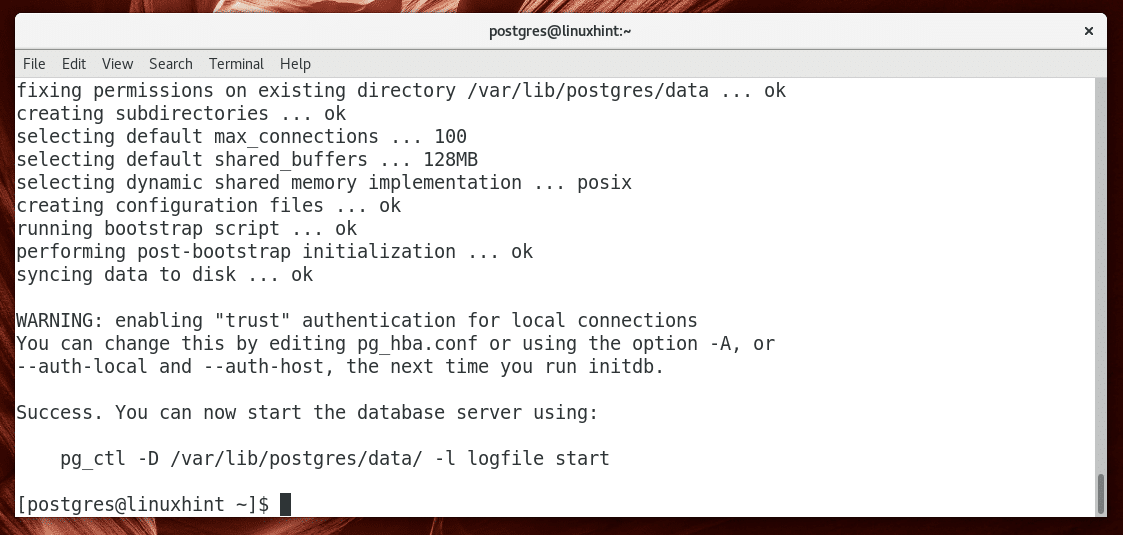Click the [postgres@linuxhint ~]$ prompt text
The height and width of the screenshot is (535, 1123).
(142, 504)
